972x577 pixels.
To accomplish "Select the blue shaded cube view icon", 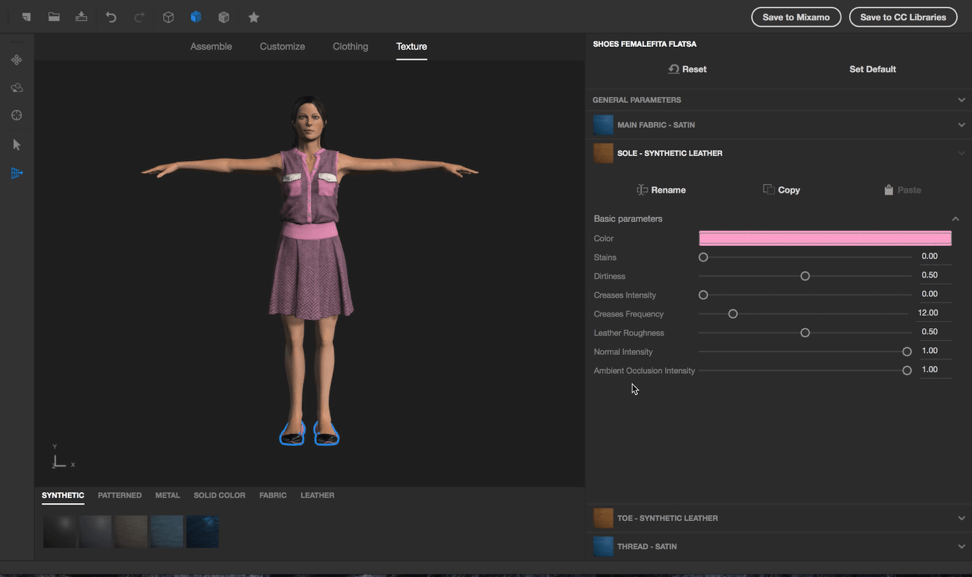I will (196, 17).
